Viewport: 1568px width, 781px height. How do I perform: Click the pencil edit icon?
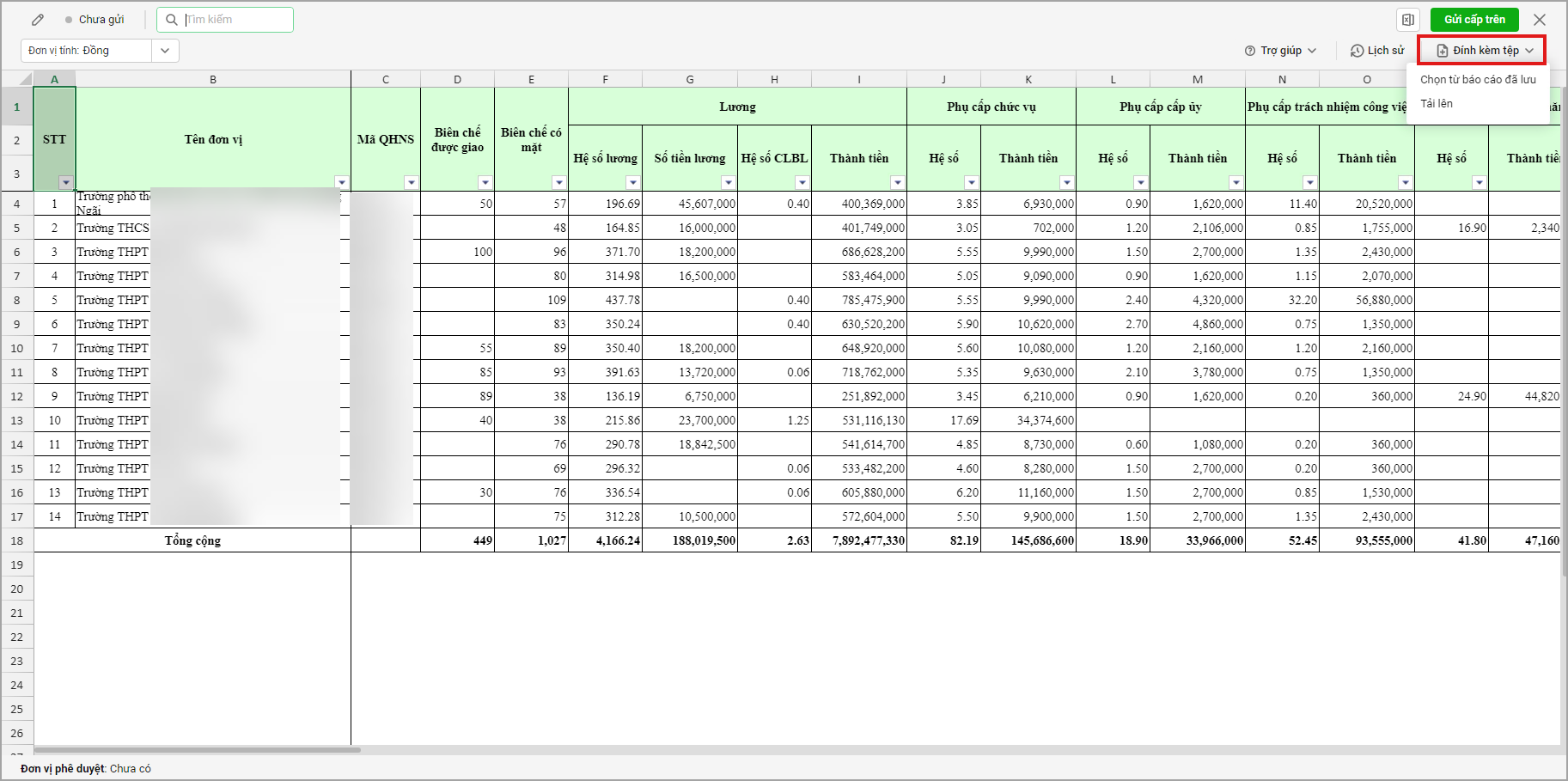(38, 20)
